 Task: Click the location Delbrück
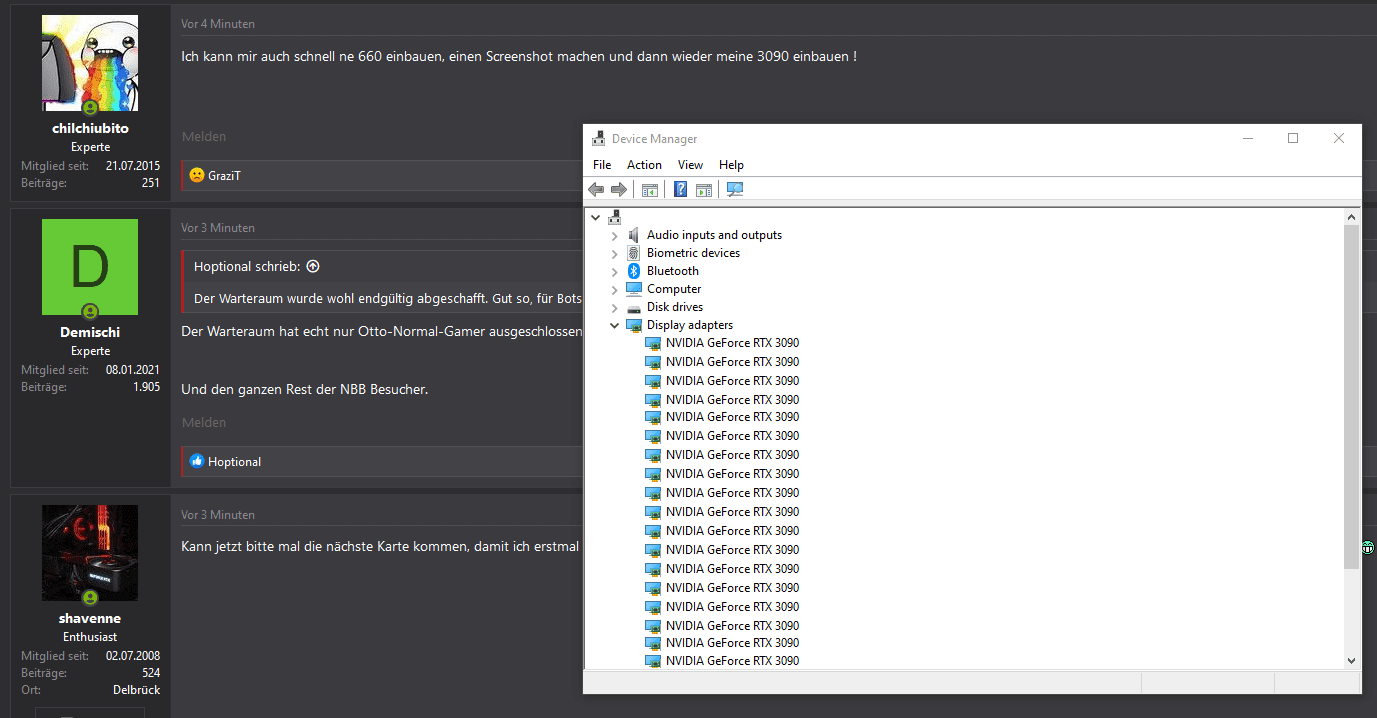click(x=136, y=690)
